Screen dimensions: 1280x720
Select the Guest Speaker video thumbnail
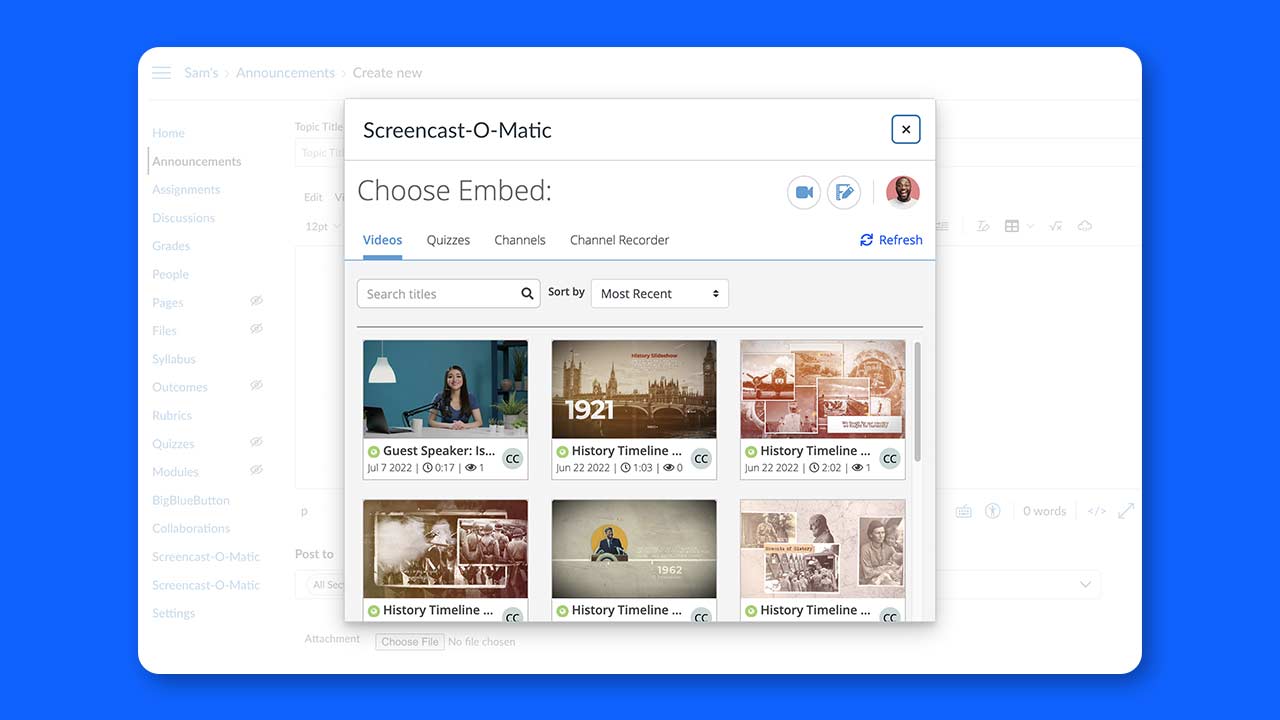[x=445, y=389]
